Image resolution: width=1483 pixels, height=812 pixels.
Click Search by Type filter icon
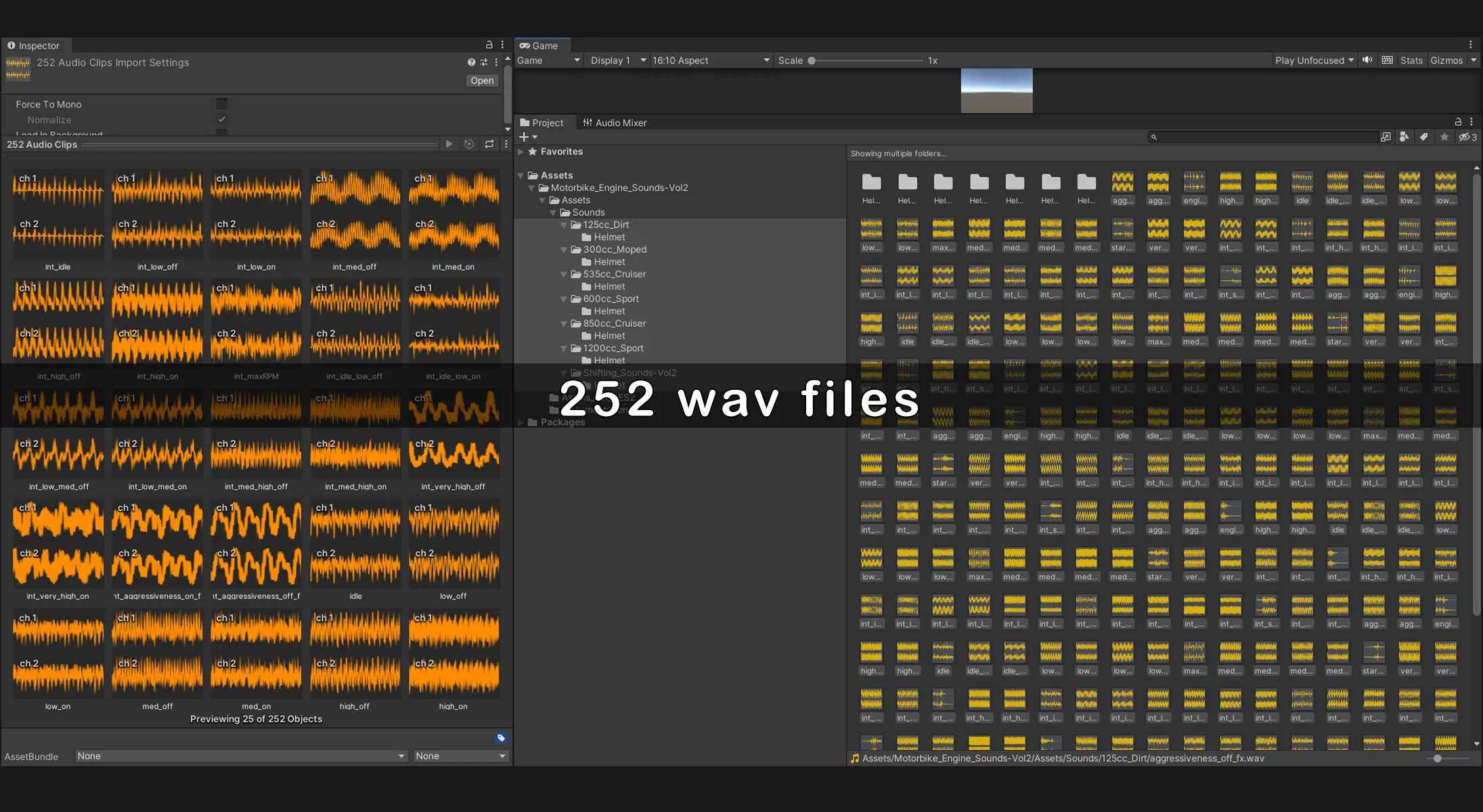1404,137
